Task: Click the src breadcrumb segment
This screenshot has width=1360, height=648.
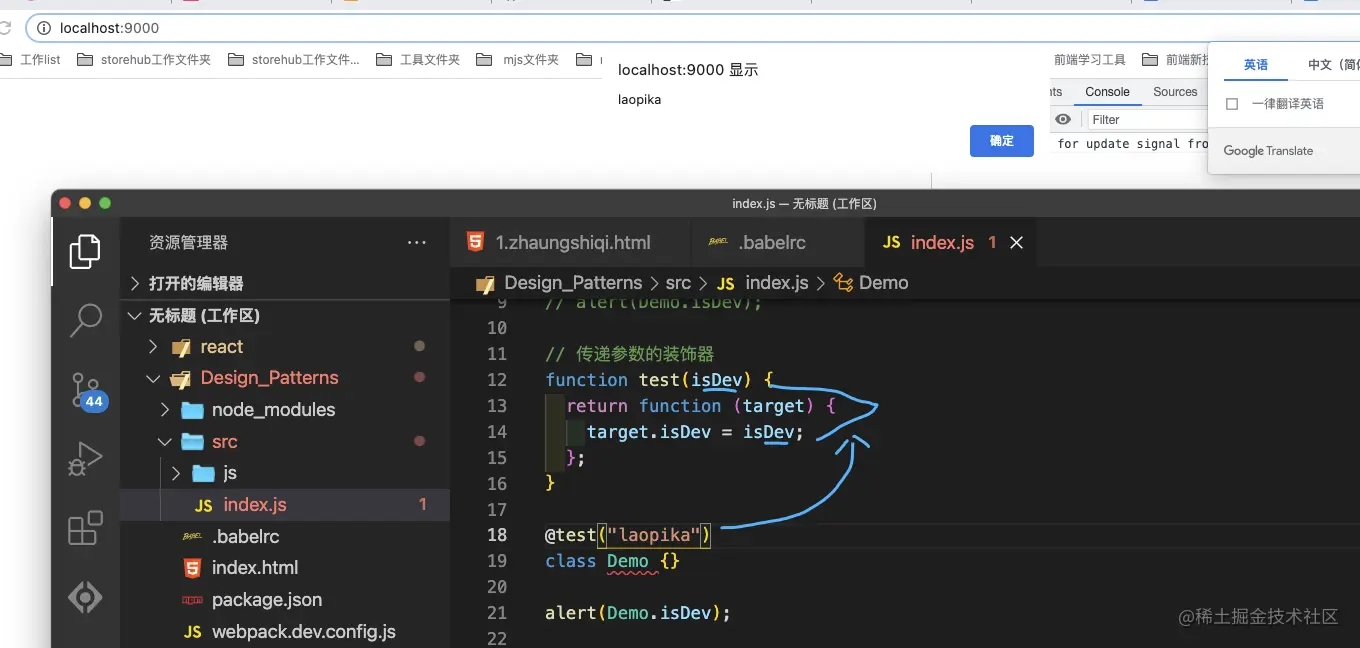Action: click(x=678, y=283)
